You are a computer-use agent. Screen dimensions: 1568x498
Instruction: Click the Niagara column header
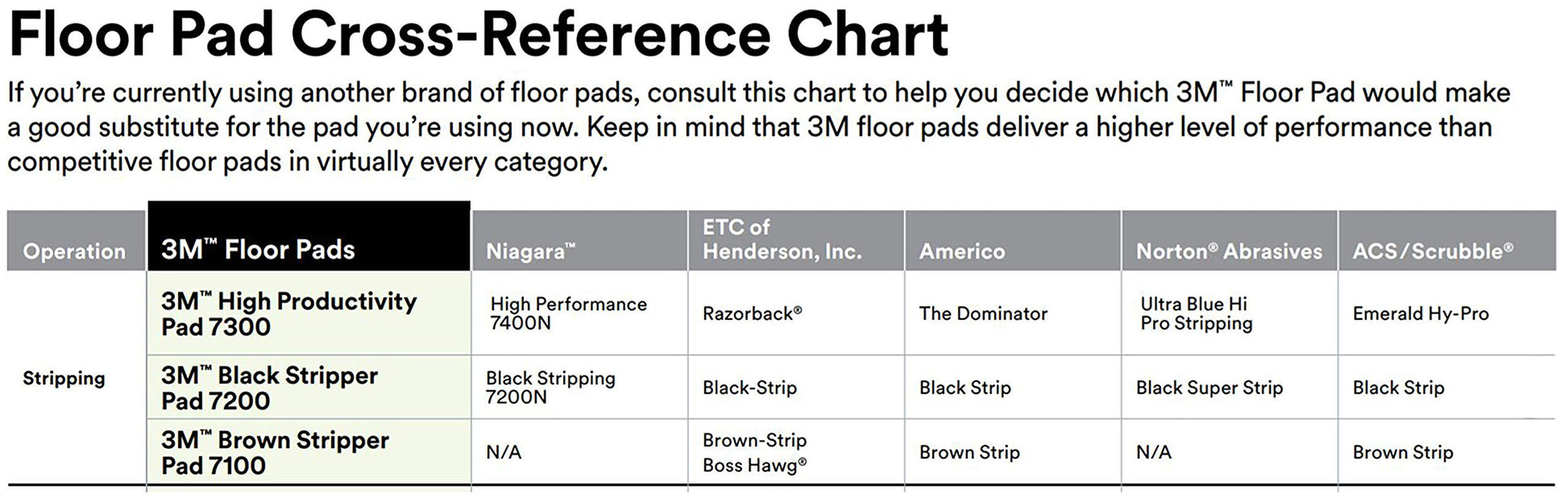point(531,251)
